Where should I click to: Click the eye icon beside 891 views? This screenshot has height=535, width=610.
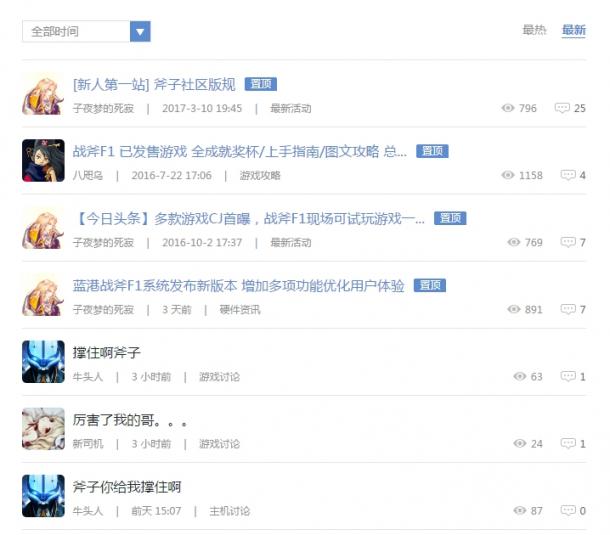(514, 309)
